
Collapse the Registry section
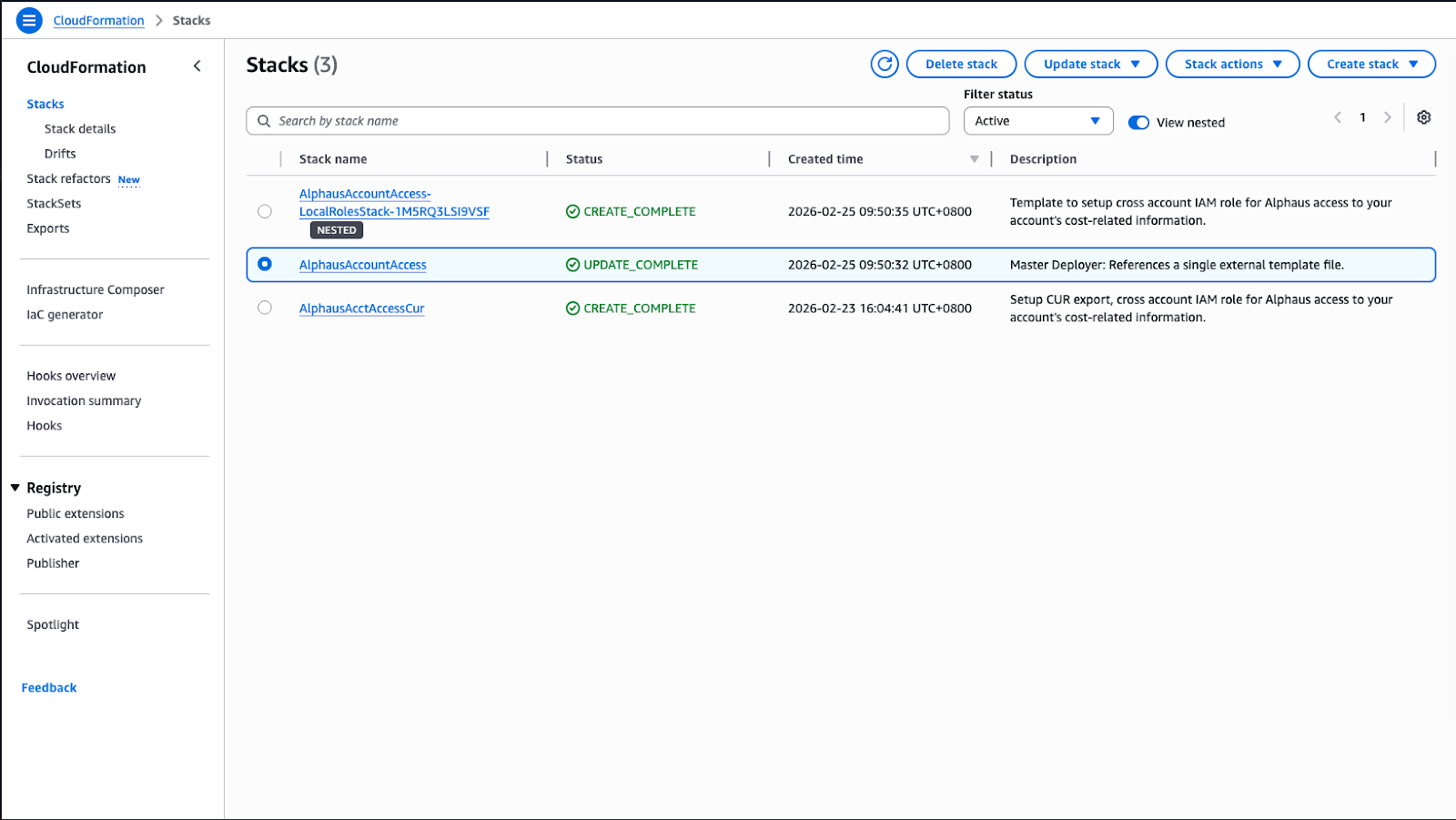tap(15, 488)
